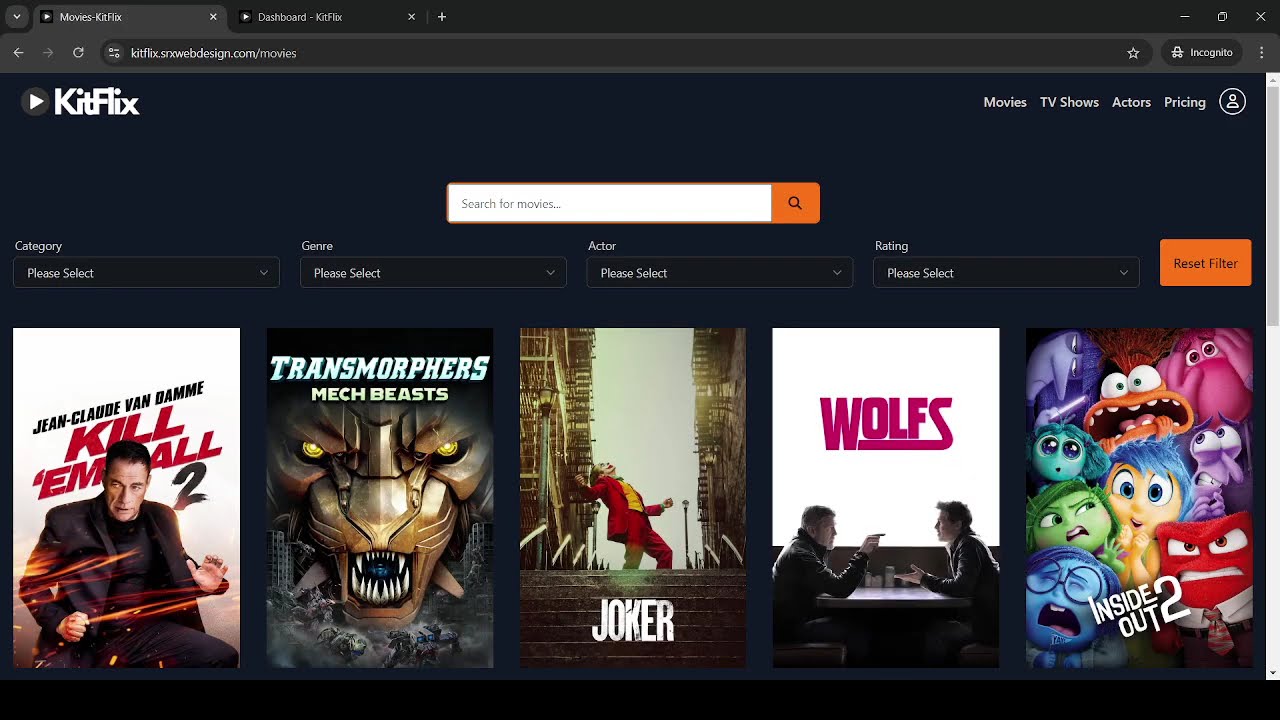The height and width of the screenshot is (720, 1280).
Task: Bookmark this page with the star icon
Action: tap(1133, 53)
